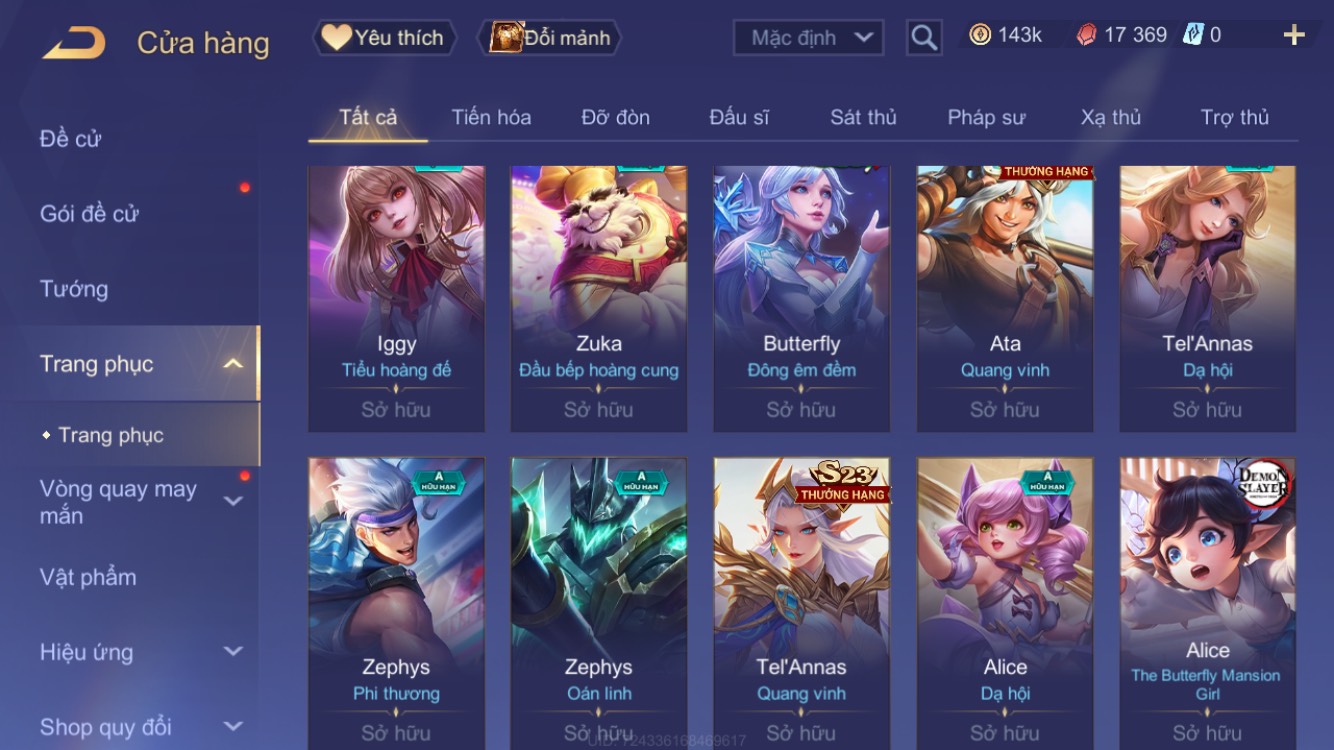Tap the red gem 17 369 balance
1334x750 pixels.
click(x=1121, y=35)
